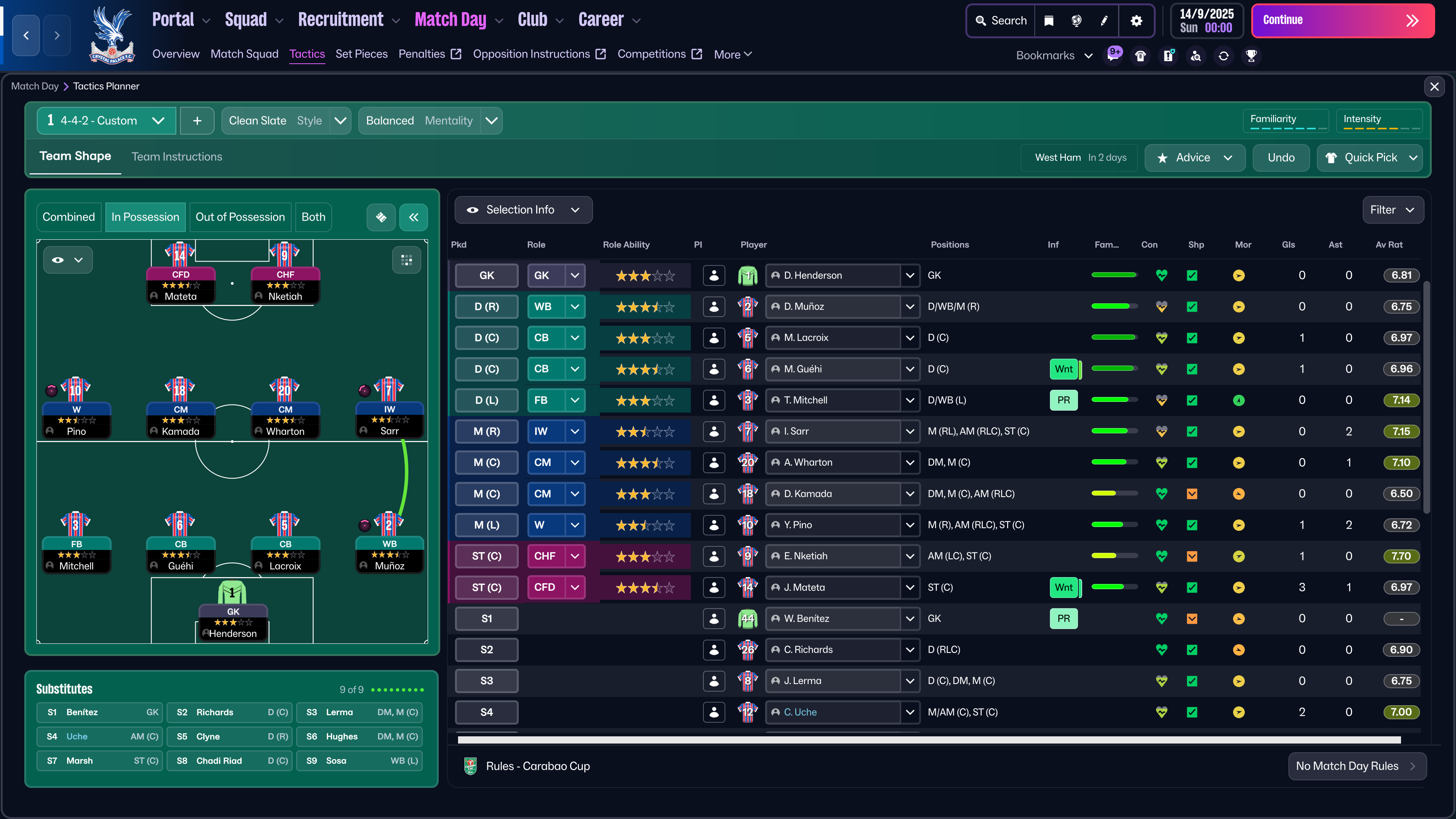
Task: Expand the Balanced Mentality dropdown
Action: tap(492, 121)
